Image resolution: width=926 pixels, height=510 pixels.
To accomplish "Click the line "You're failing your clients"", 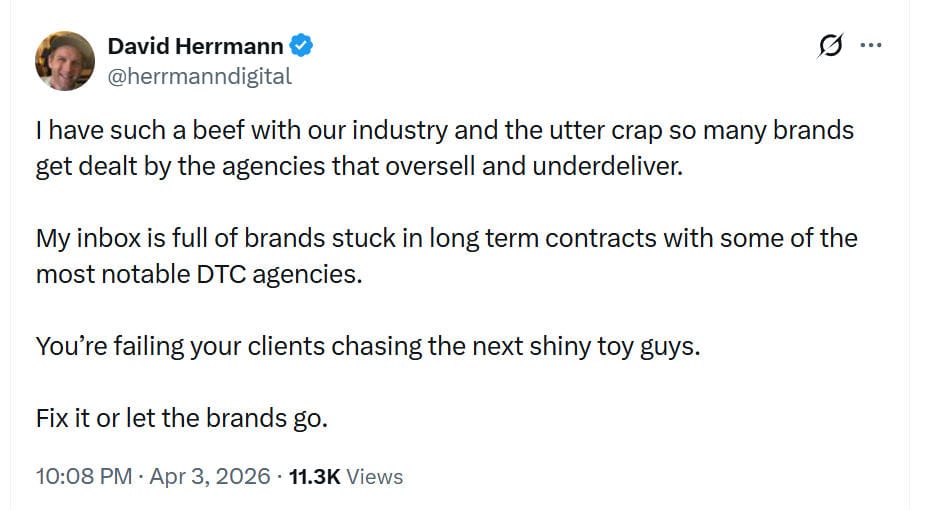I will click(366, 346).
